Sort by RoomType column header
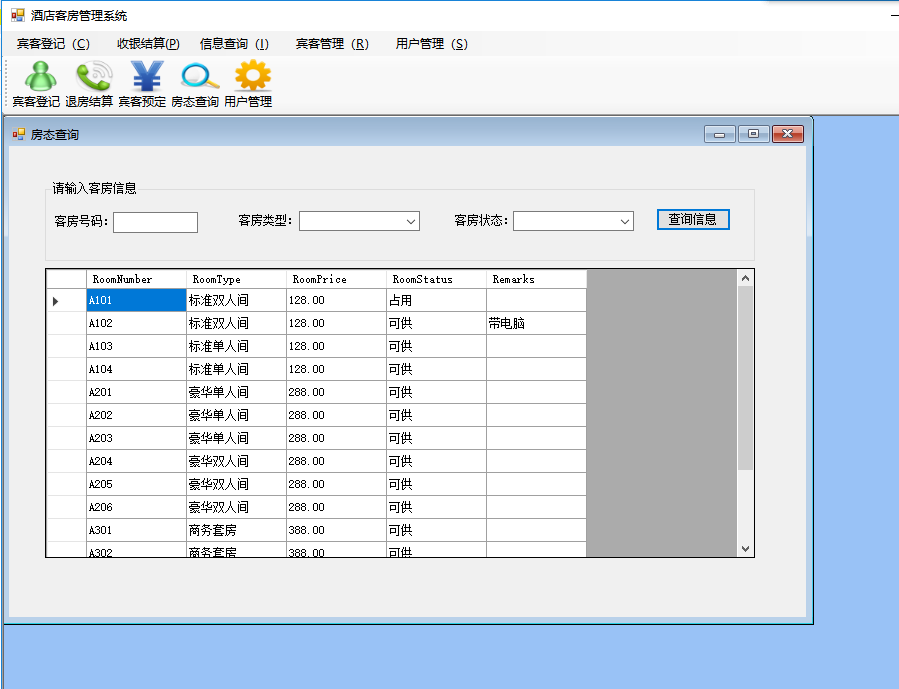 pos(236,279)
